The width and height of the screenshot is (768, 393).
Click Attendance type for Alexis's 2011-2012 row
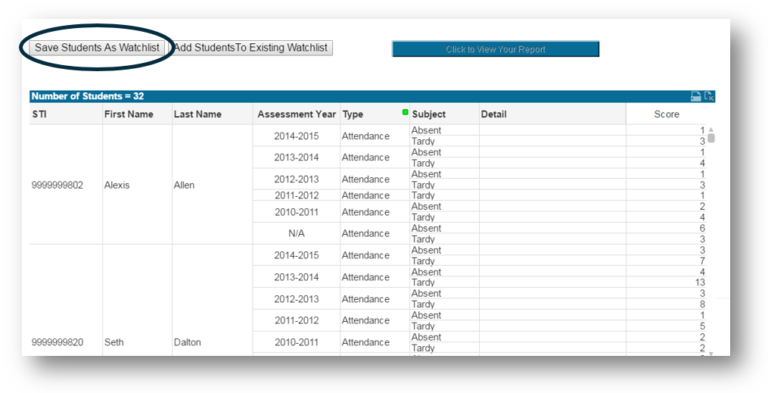375,195
